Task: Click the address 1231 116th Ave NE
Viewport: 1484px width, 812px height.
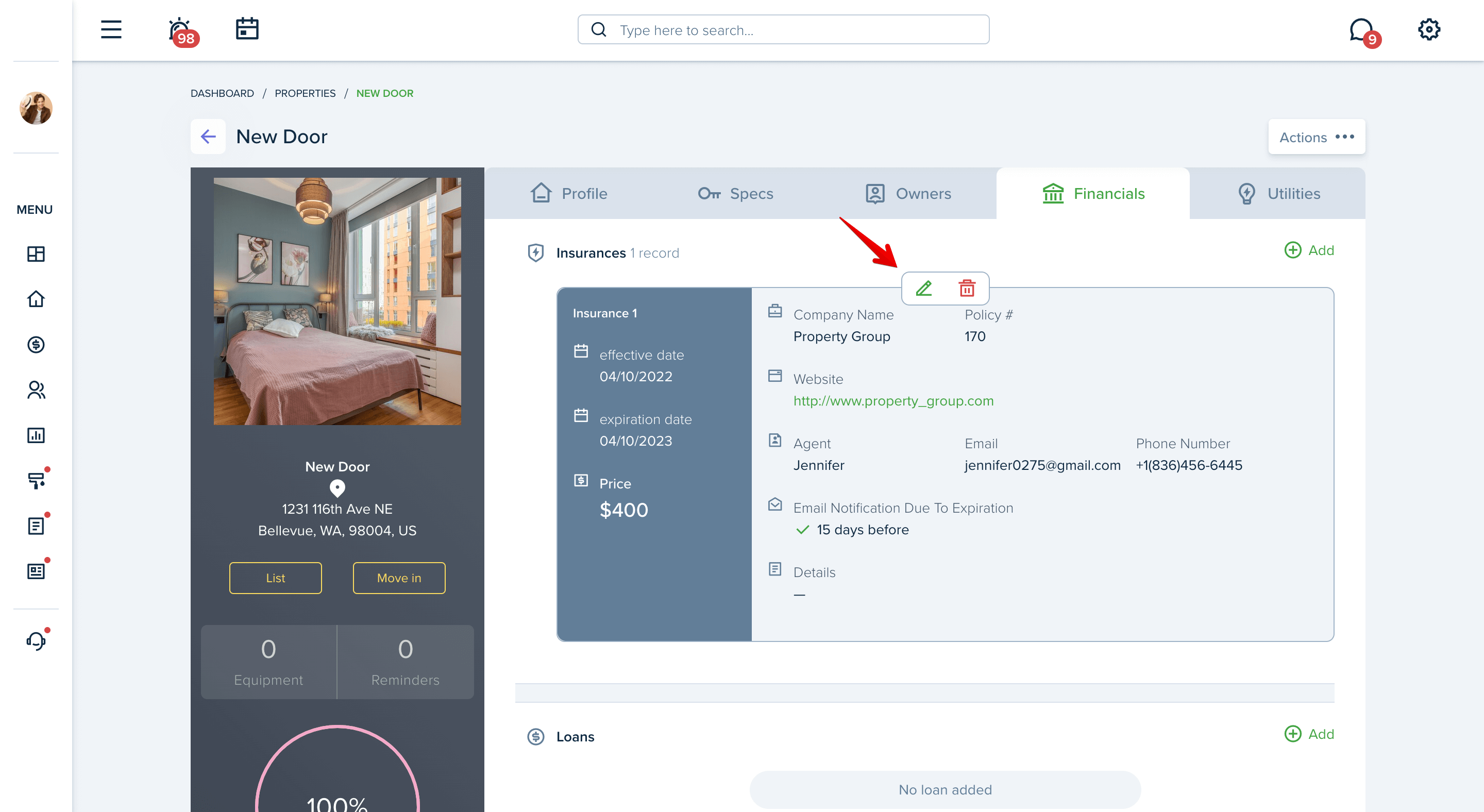Action: (337, 509)
